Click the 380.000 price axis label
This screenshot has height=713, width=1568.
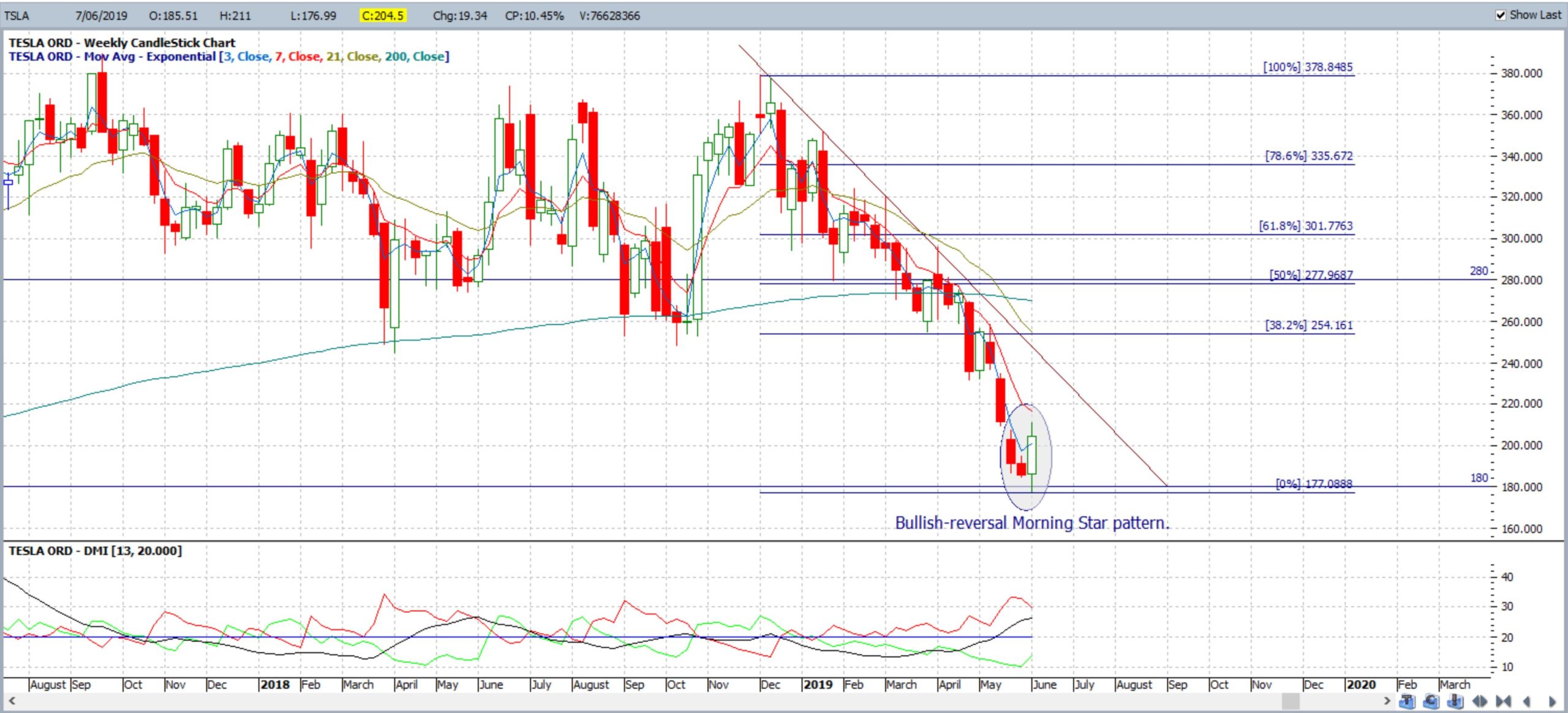click(x=1521, y=73)
